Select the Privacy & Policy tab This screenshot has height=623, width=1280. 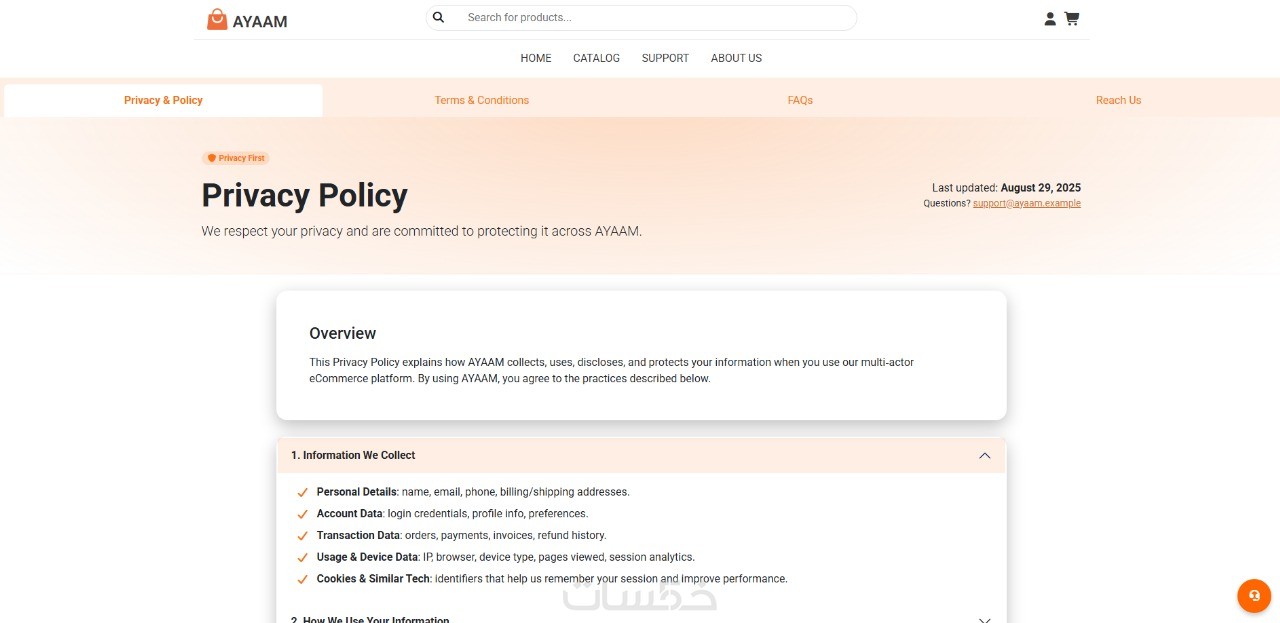[x=163, y=100]
